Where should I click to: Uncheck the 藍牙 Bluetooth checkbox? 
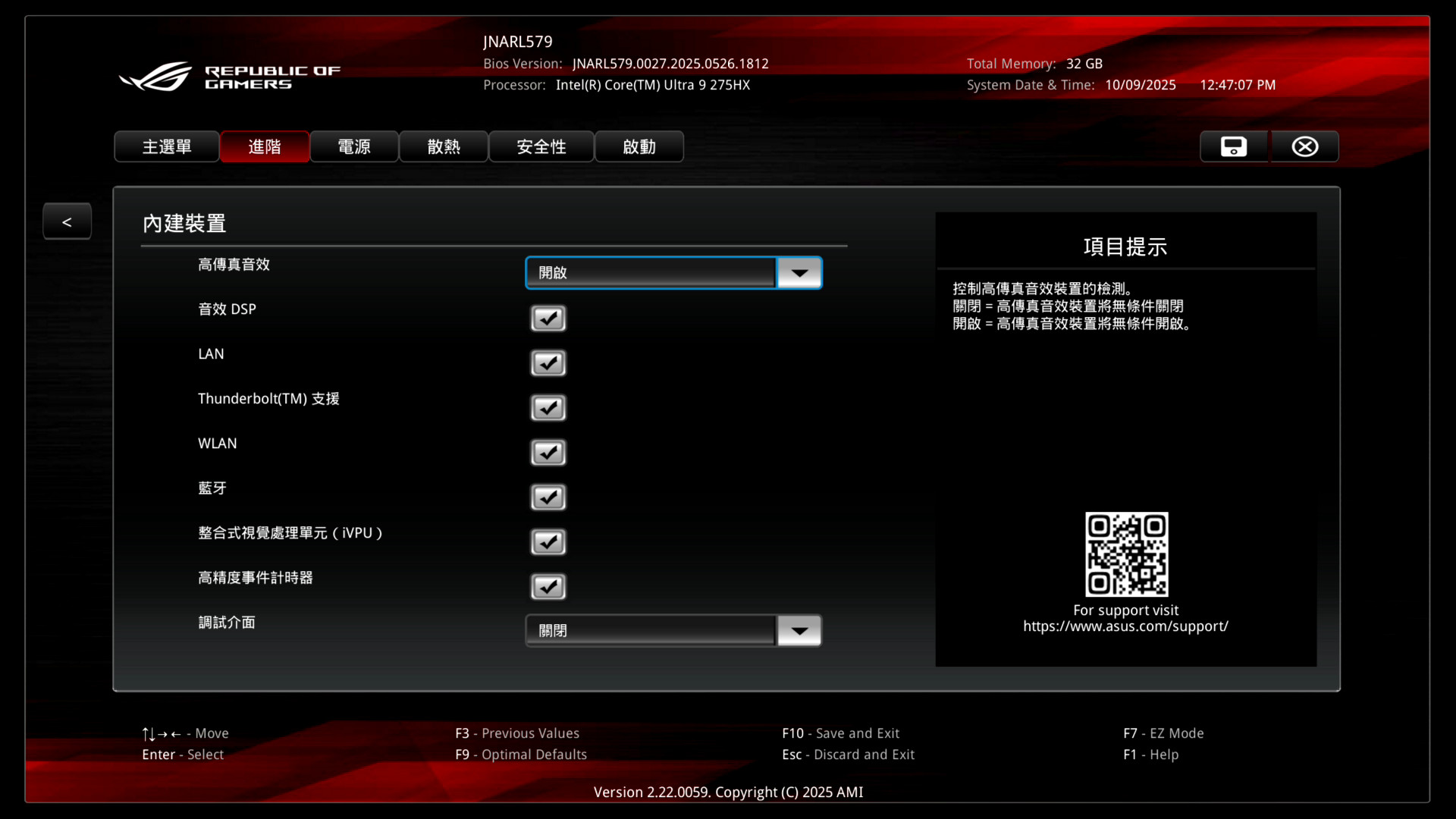[548, 497]
